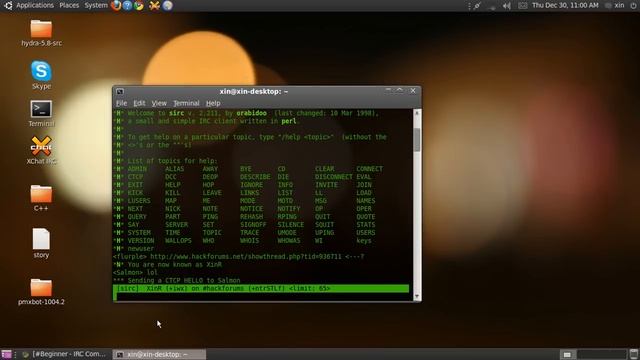Open the Help launcher in the top panel
This screenshot has width=640, height=360.
pos(127,5)
